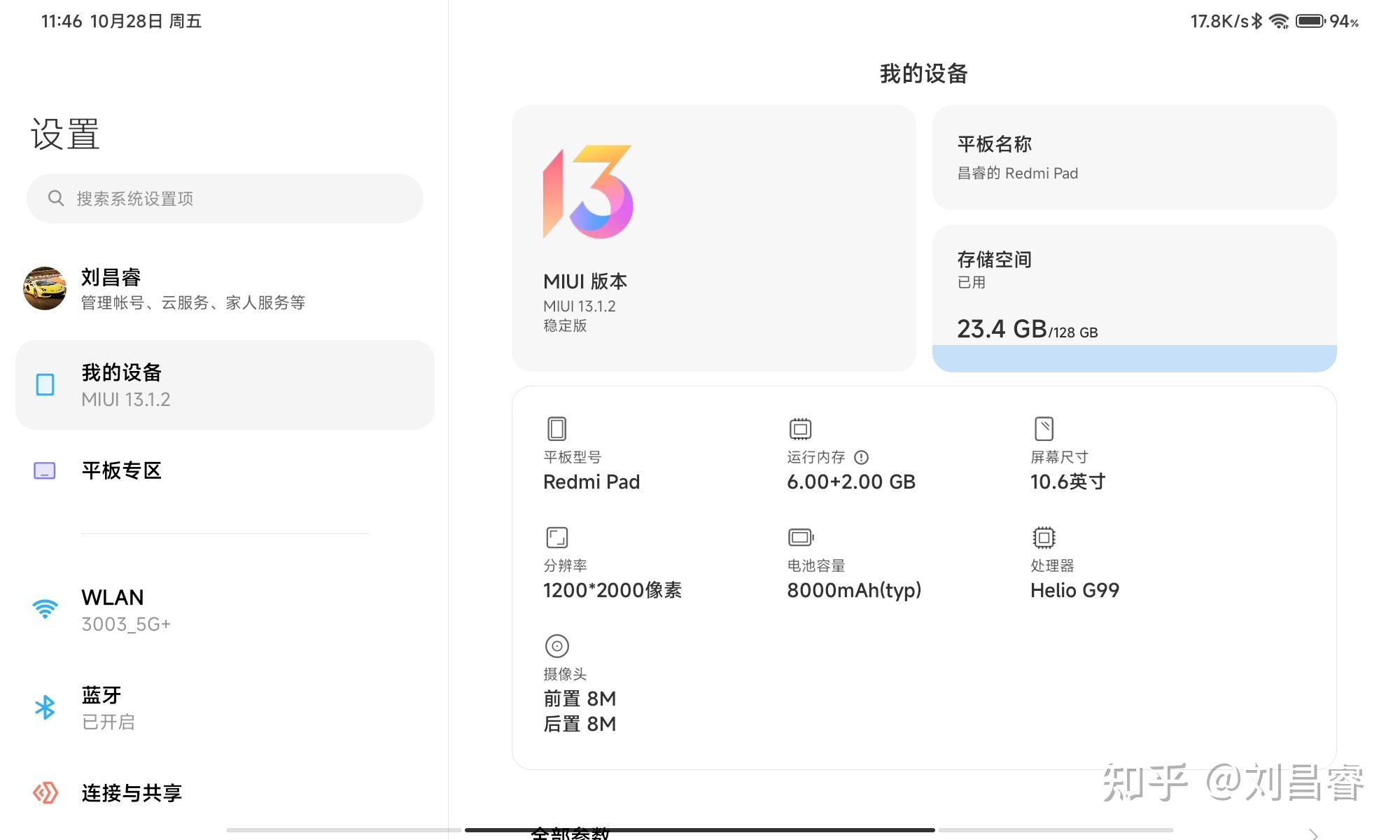This screenshot has width=1400, height=840.
Task: Click the resolution icon
Action: click(x=556, y=538)
